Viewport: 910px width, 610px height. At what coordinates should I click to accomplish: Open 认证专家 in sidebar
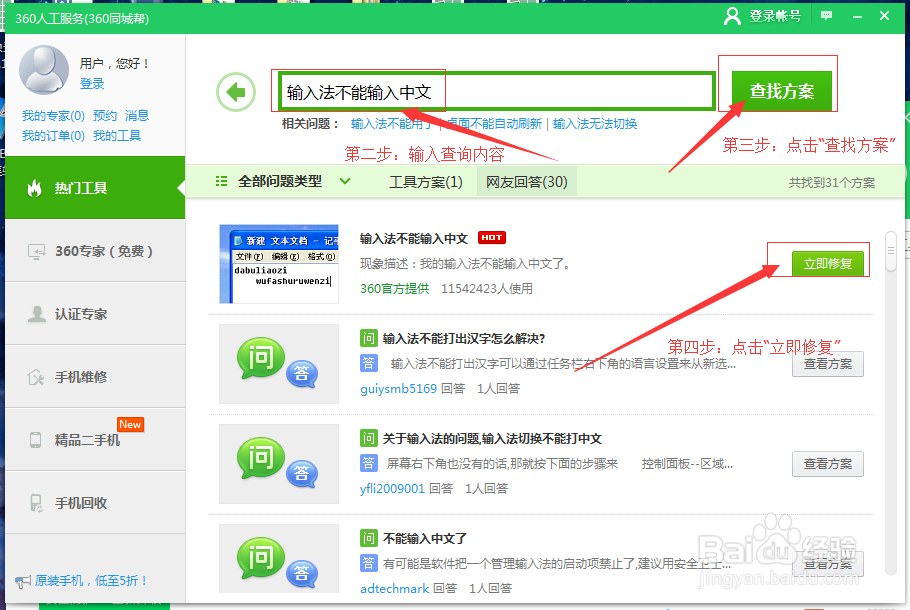[x=95, y=314]
